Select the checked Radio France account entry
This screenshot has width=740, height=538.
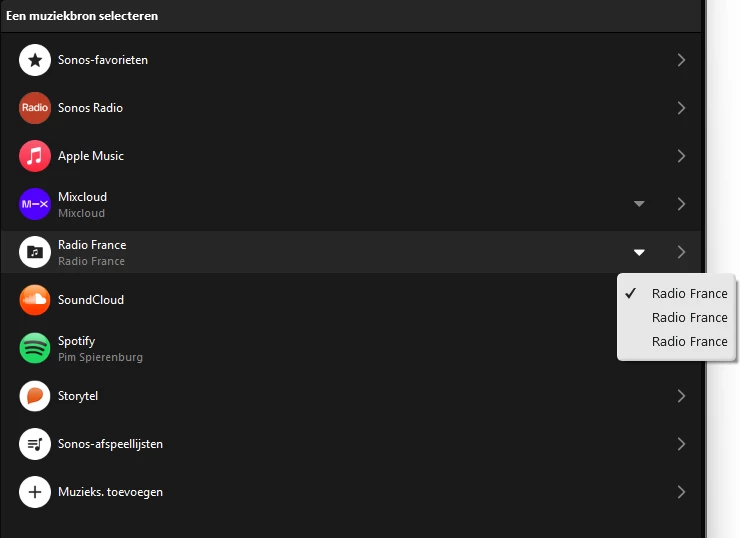point(689,293)
